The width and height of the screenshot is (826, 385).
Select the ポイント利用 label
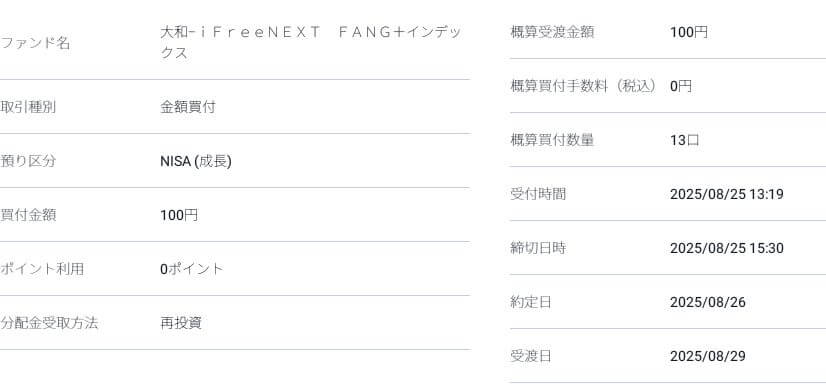[x=42, y=269]
